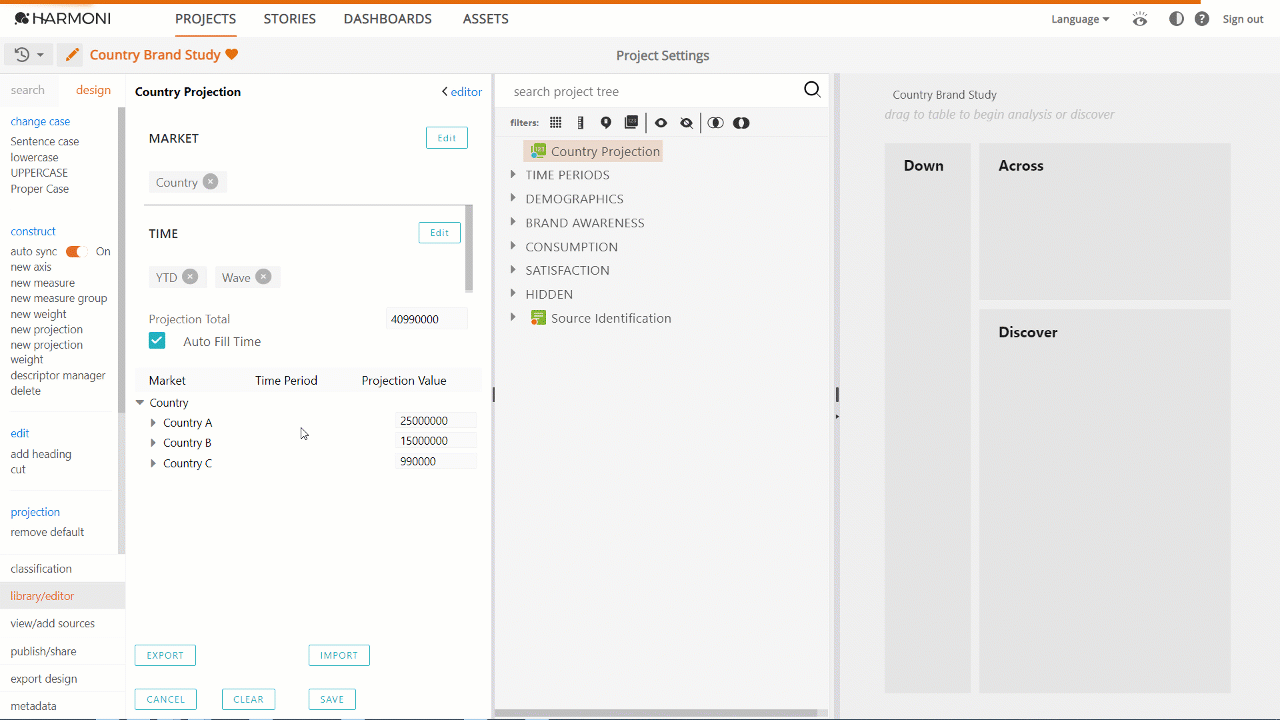Toggle the auto sync switch
Image resolution: width=1280 pixels, height=720 pixels.
click(76, 252)
